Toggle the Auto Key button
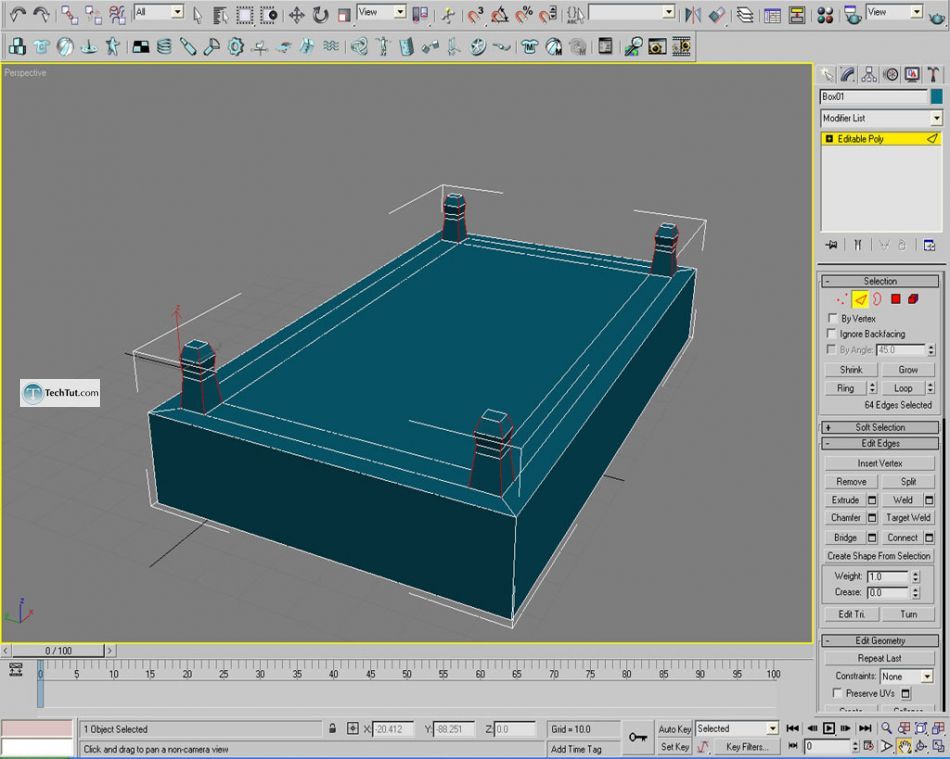This screenshot has height=759, width=950. click(x=674, y=729)
